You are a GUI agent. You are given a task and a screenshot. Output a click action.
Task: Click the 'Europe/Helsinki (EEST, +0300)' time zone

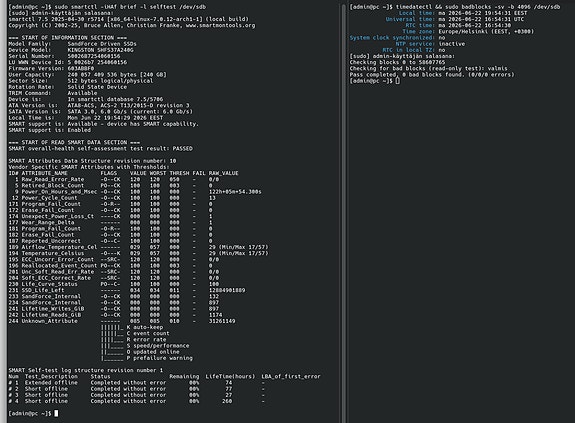click(486, 32)
